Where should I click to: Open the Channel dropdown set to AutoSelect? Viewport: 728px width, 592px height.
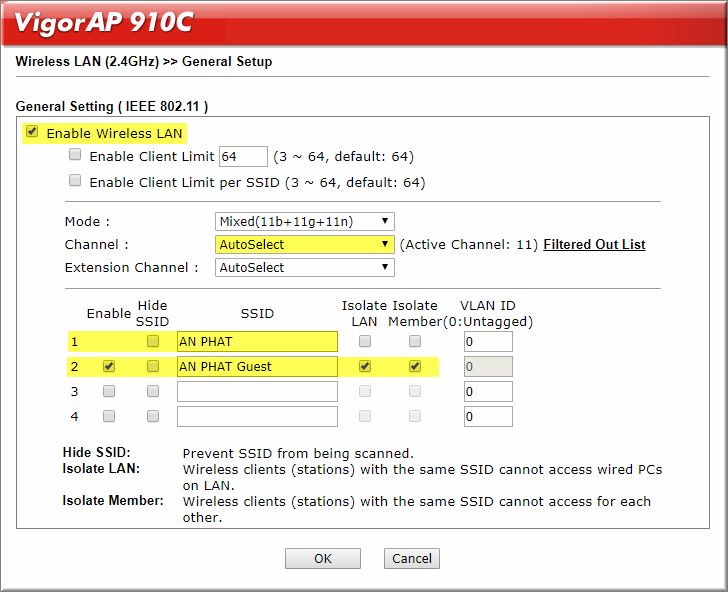pos(305,244)
